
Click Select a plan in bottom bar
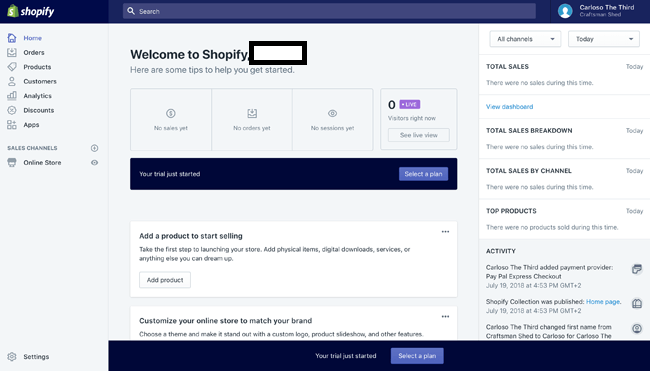[417, 356]
